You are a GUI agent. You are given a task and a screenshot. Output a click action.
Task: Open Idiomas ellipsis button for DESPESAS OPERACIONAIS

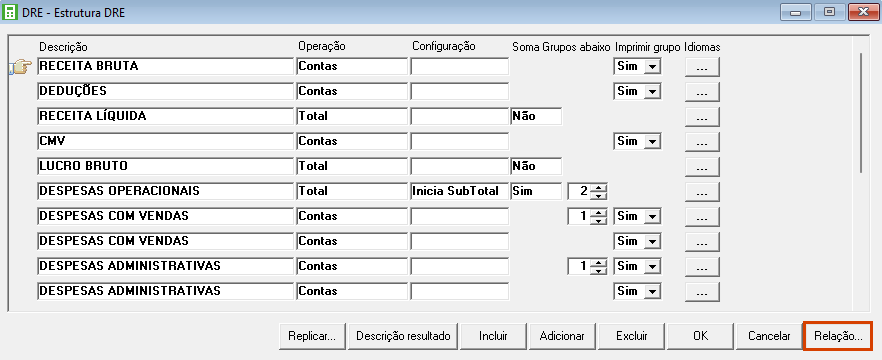pyautogui.click(x=702, y=192)
